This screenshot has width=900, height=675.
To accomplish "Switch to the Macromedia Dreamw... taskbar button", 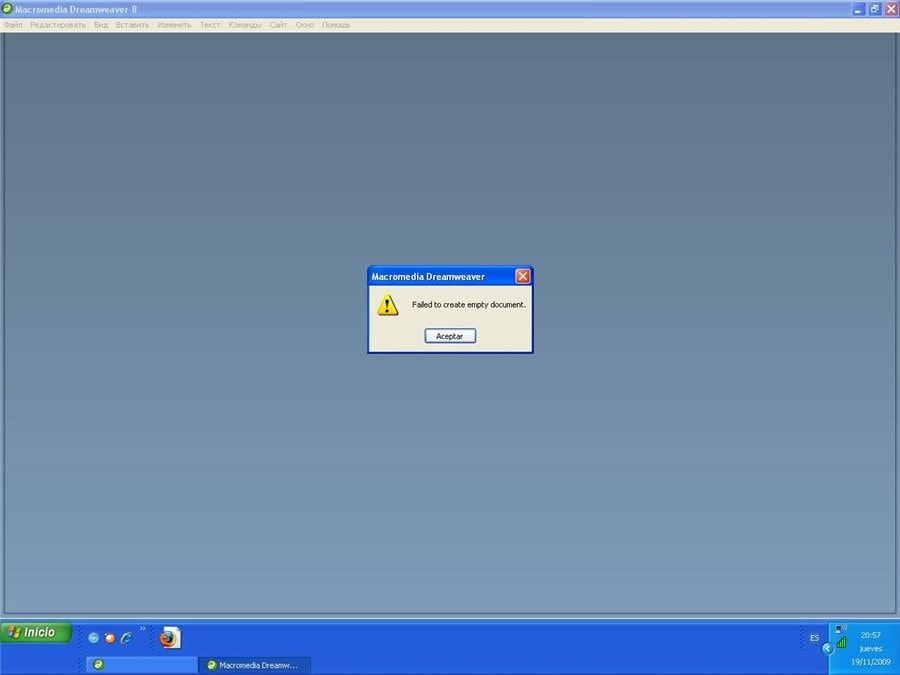I will [255, 664].
